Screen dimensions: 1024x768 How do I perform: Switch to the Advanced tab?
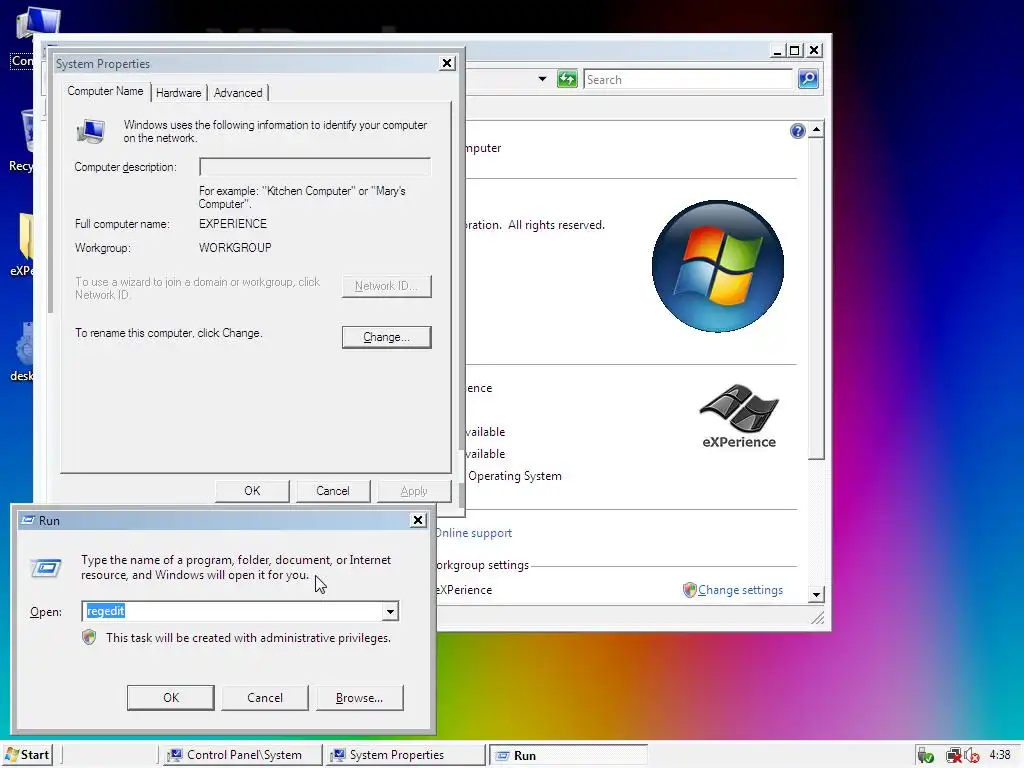coord(238,93)
